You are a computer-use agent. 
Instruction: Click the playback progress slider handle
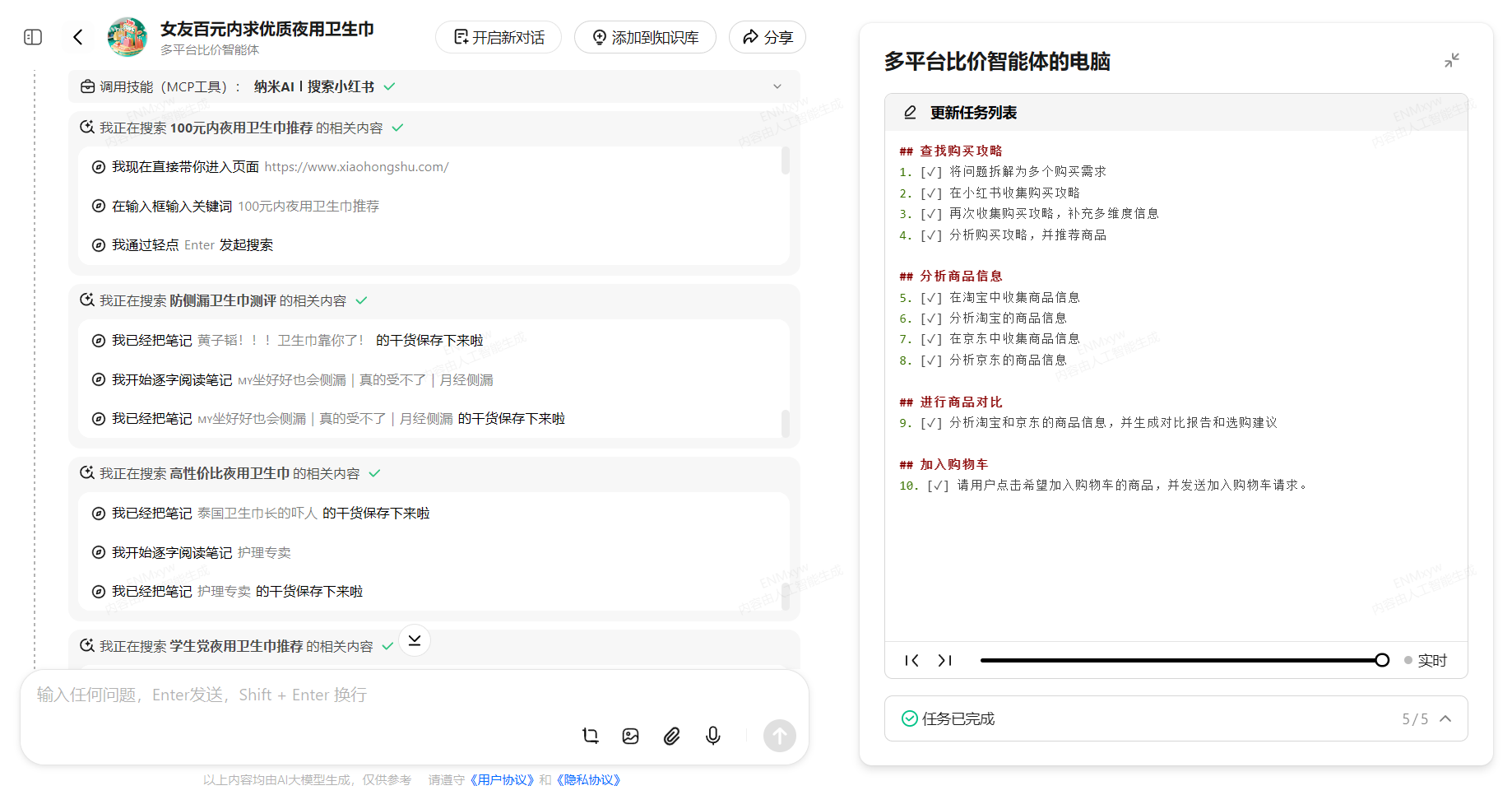coord(1382,660)
